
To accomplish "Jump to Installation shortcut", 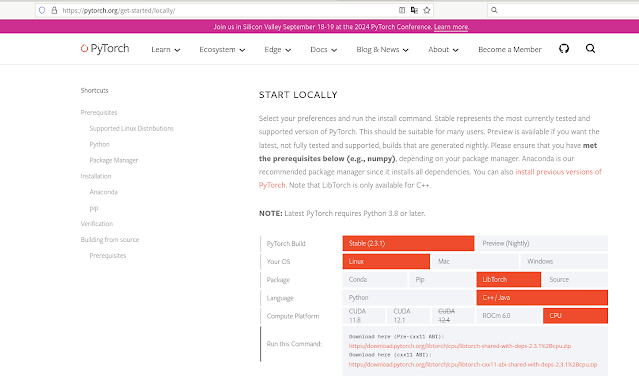I will pos(96,176).
